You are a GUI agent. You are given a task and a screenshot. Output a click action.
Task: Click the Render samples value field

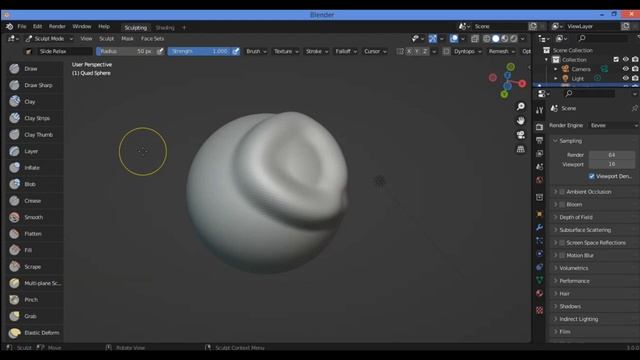pos(612,155)
